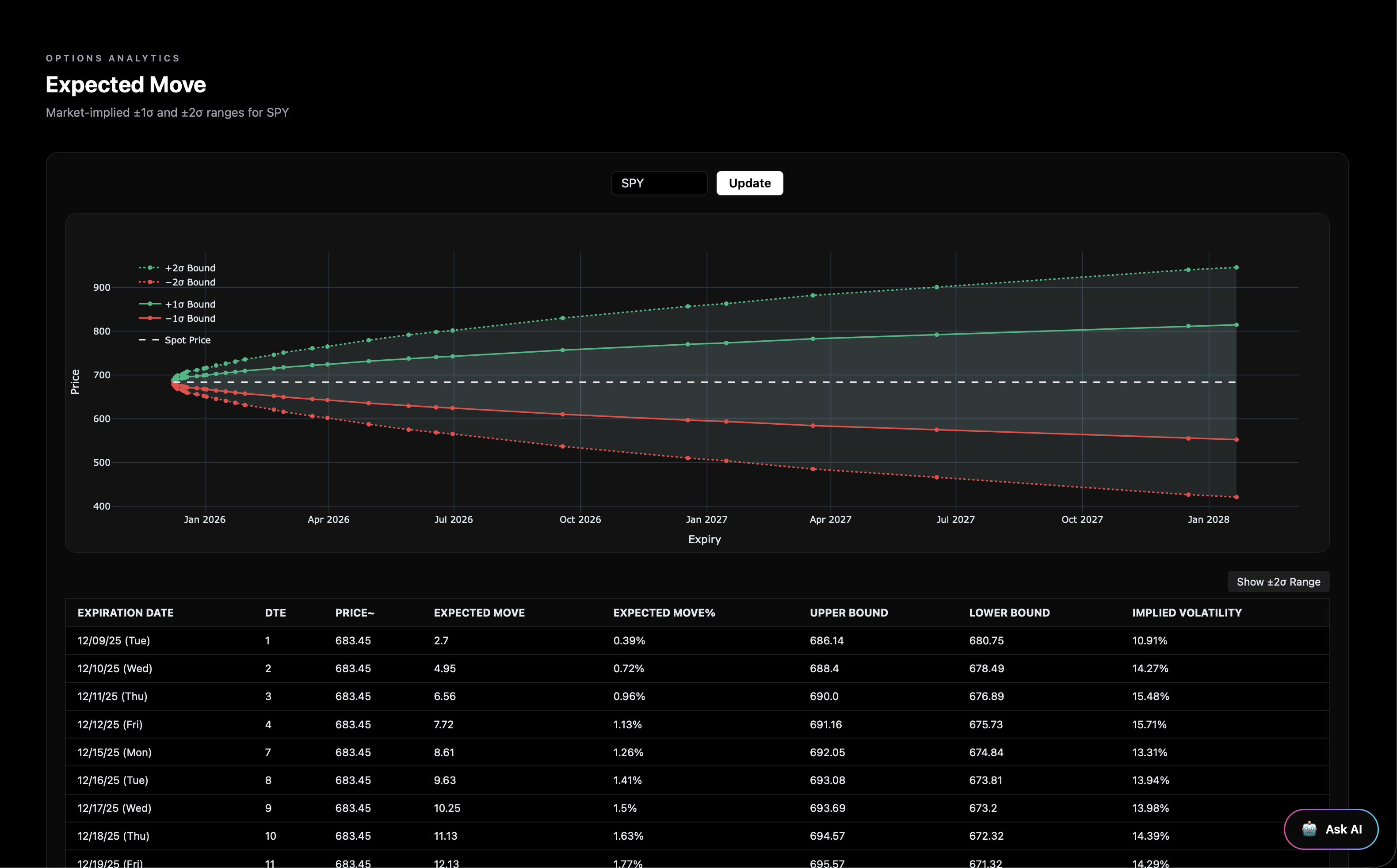Sort table by DTE column header
Viewport: 1397px width, 868px height.
[x=275, y=613]
